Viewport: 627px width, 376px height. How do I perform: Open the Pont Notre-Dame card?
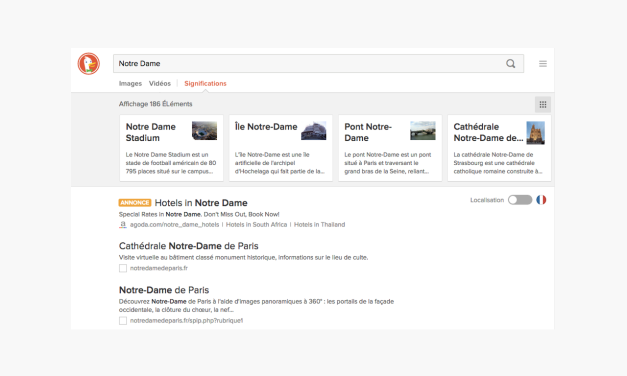[390, 148]
